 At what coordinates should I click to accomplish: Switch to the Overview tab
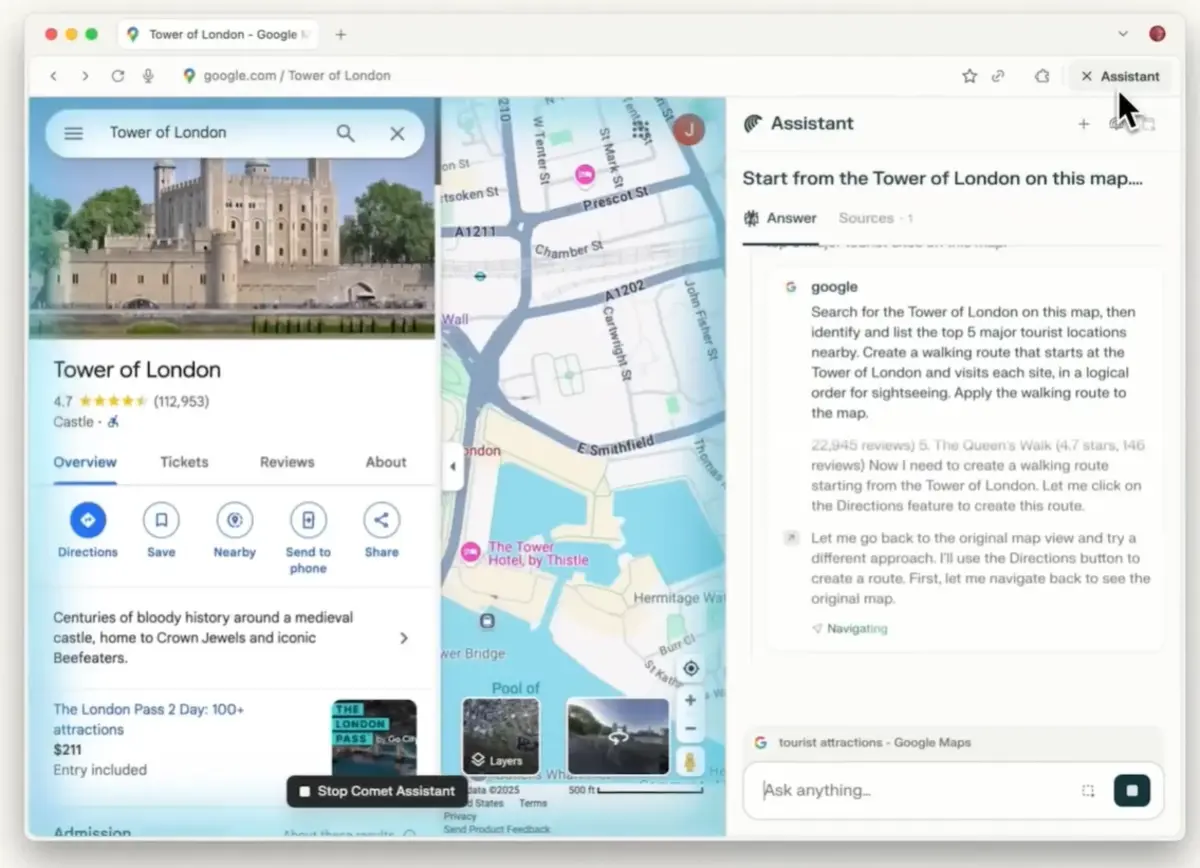(x=85, y=462)
